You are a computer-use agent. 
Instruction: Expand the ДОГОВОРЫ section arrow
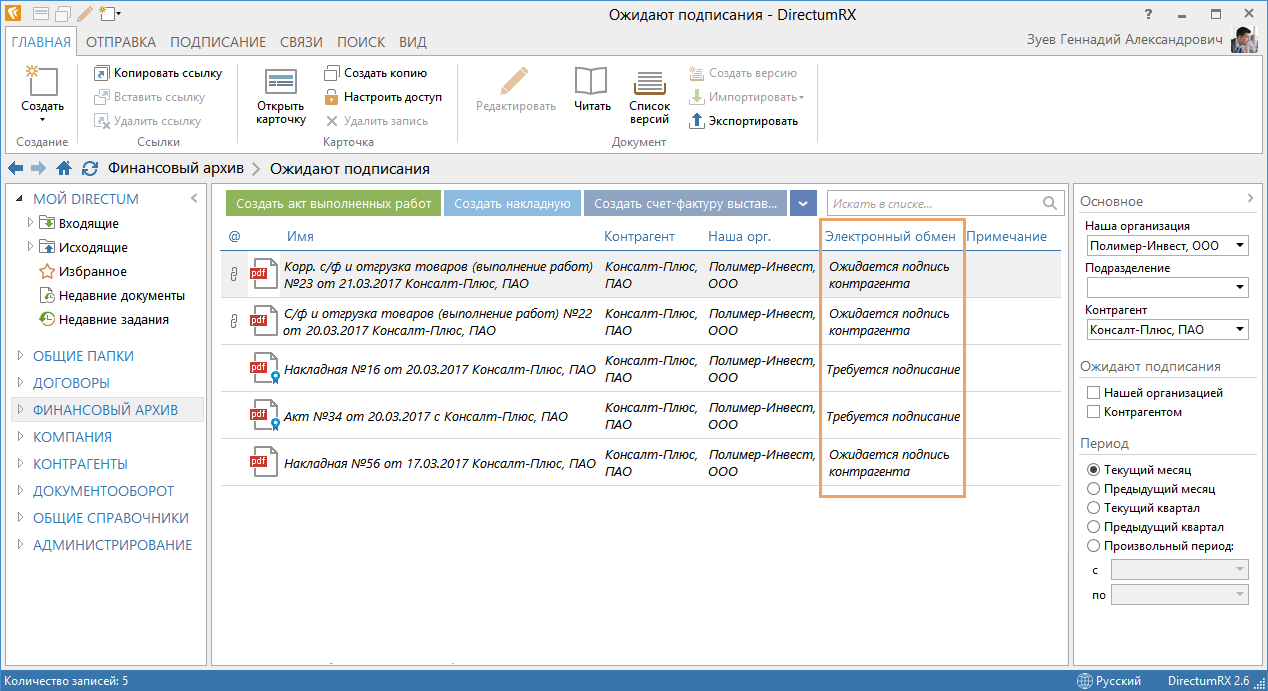tap(22, 383)
